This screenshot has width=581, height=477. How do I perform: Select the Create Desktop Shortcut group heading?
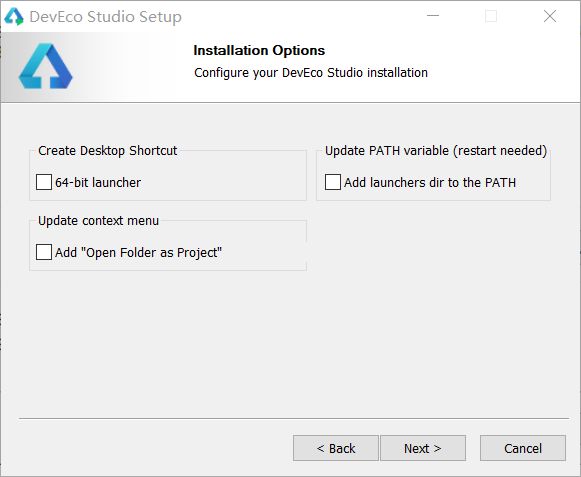click(107, 150)
